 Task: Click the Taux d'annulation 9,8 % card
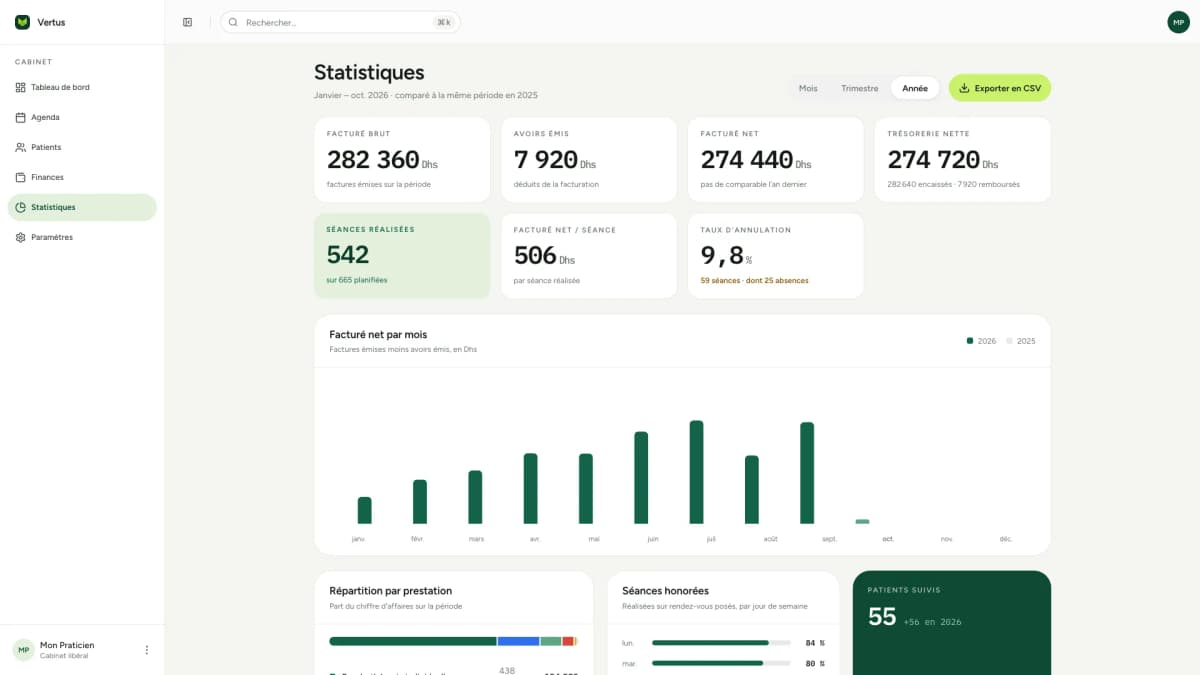click(776, 256)
